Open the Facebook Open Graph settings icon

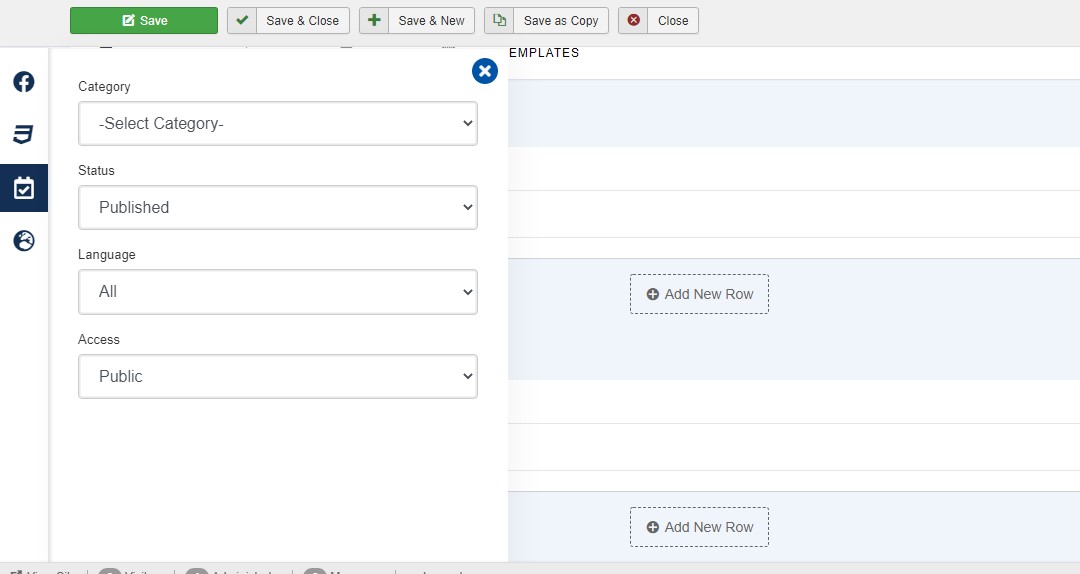pos(24,82)
